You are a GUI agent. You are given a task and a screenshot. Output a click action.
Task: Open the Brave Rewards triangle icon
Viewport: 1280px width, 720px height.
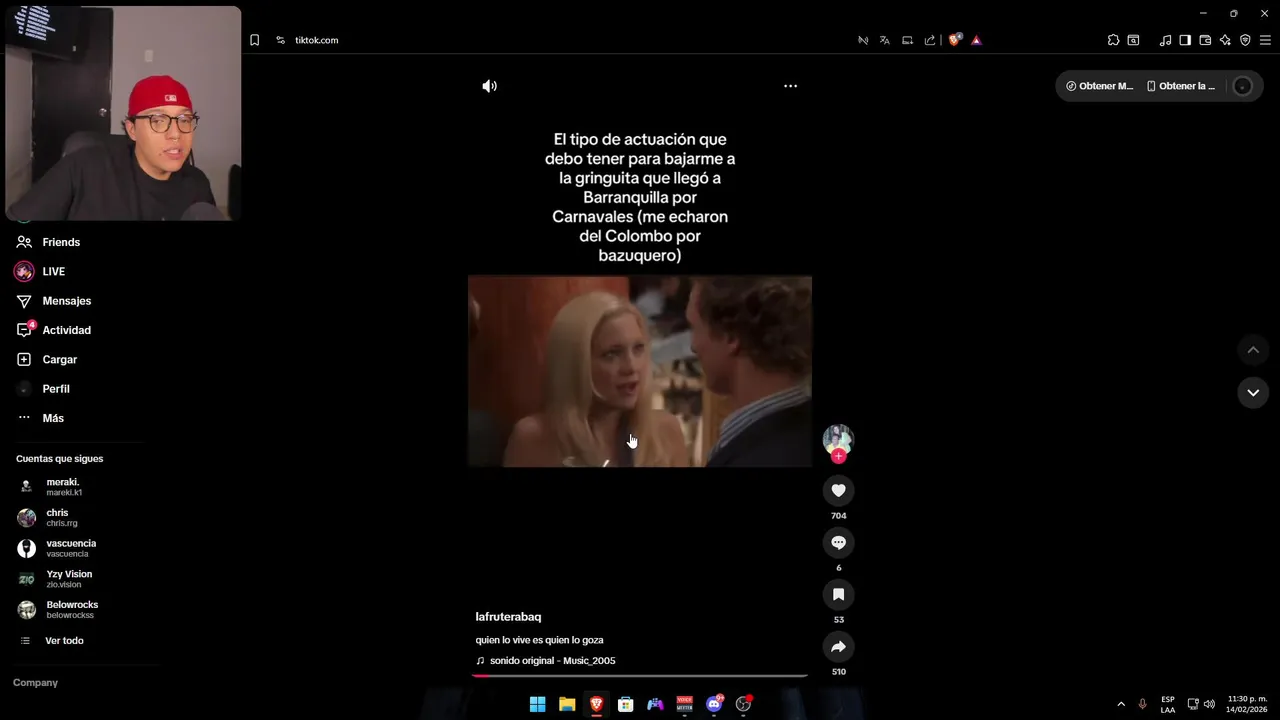[x=976, y=40]
